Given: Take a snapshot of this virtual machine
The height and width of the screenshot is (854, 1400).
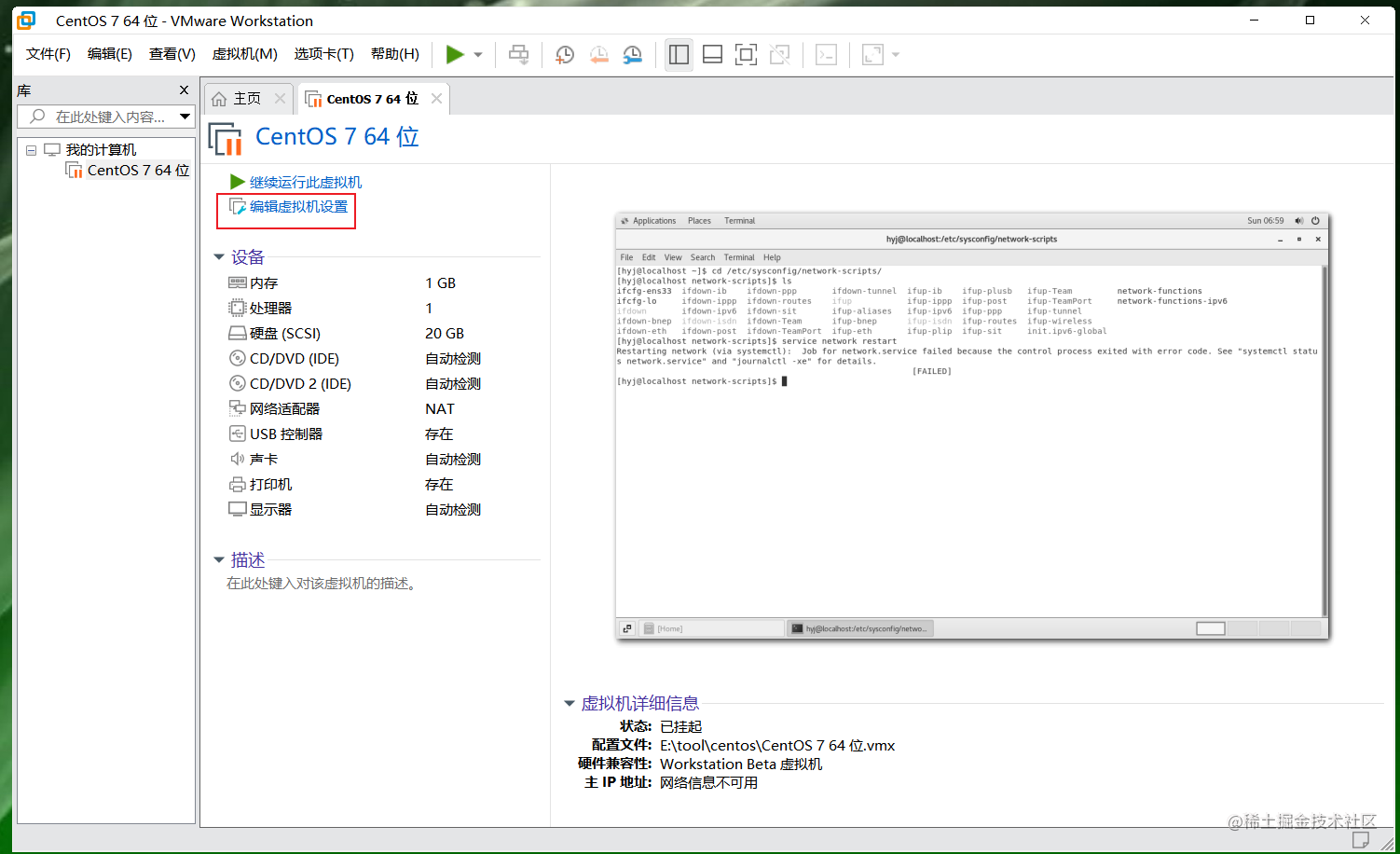Looking at the screenshot, I should (565, 54).
